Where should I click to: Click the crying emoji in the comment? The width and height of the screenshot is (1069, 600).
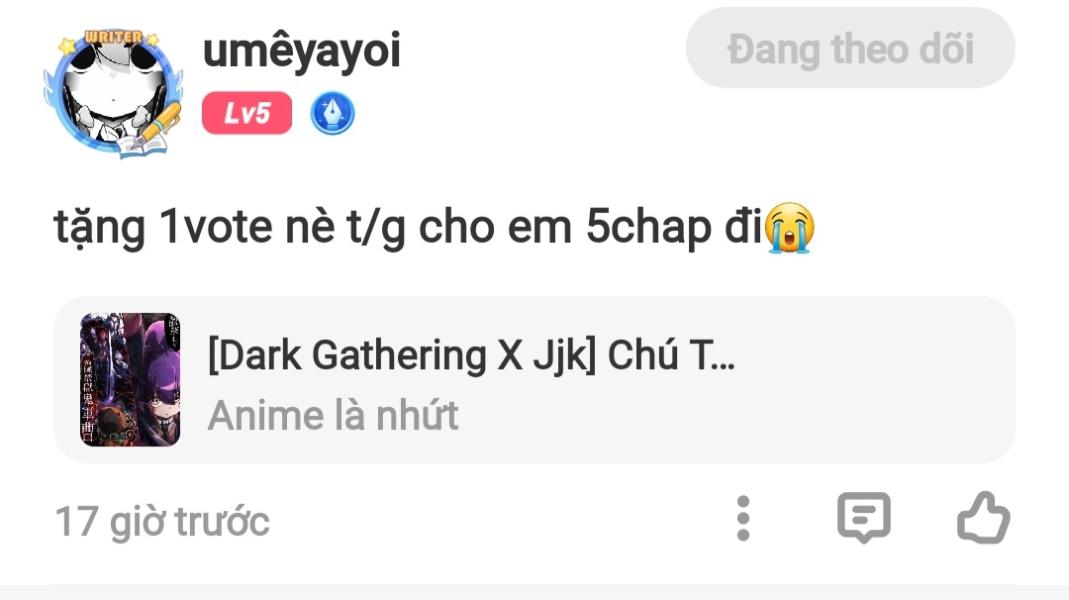tap(789, 228)
